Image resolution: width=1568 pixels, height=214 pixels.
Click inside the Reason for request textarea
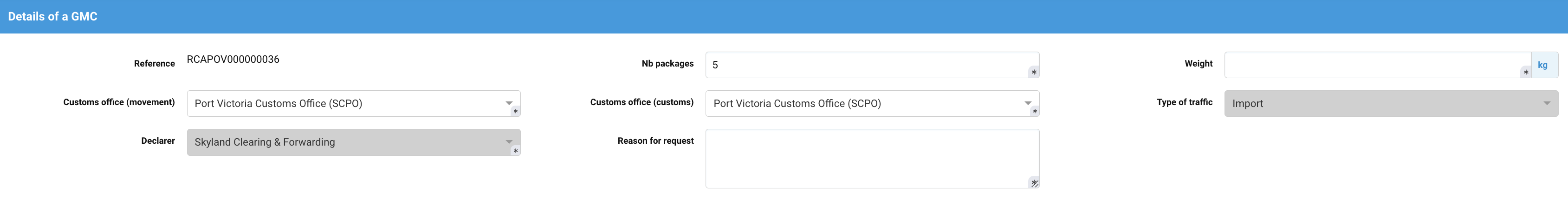[x=864, y=157]
